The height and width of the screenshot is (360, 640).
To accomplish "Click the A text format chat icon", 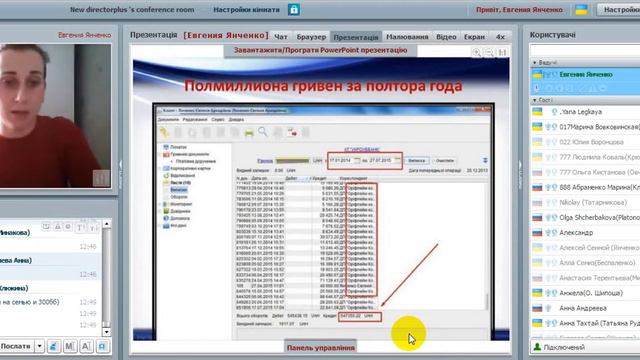I will pyautogui.click(x=86, y=347).
